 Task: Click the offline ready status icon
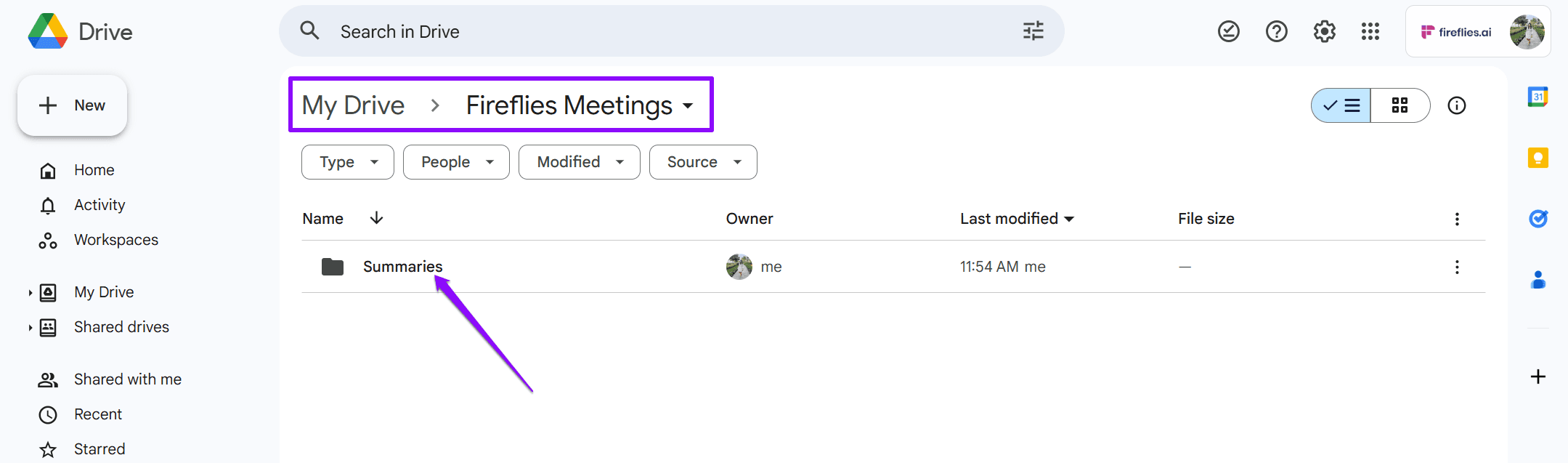tap(1228, 31)
